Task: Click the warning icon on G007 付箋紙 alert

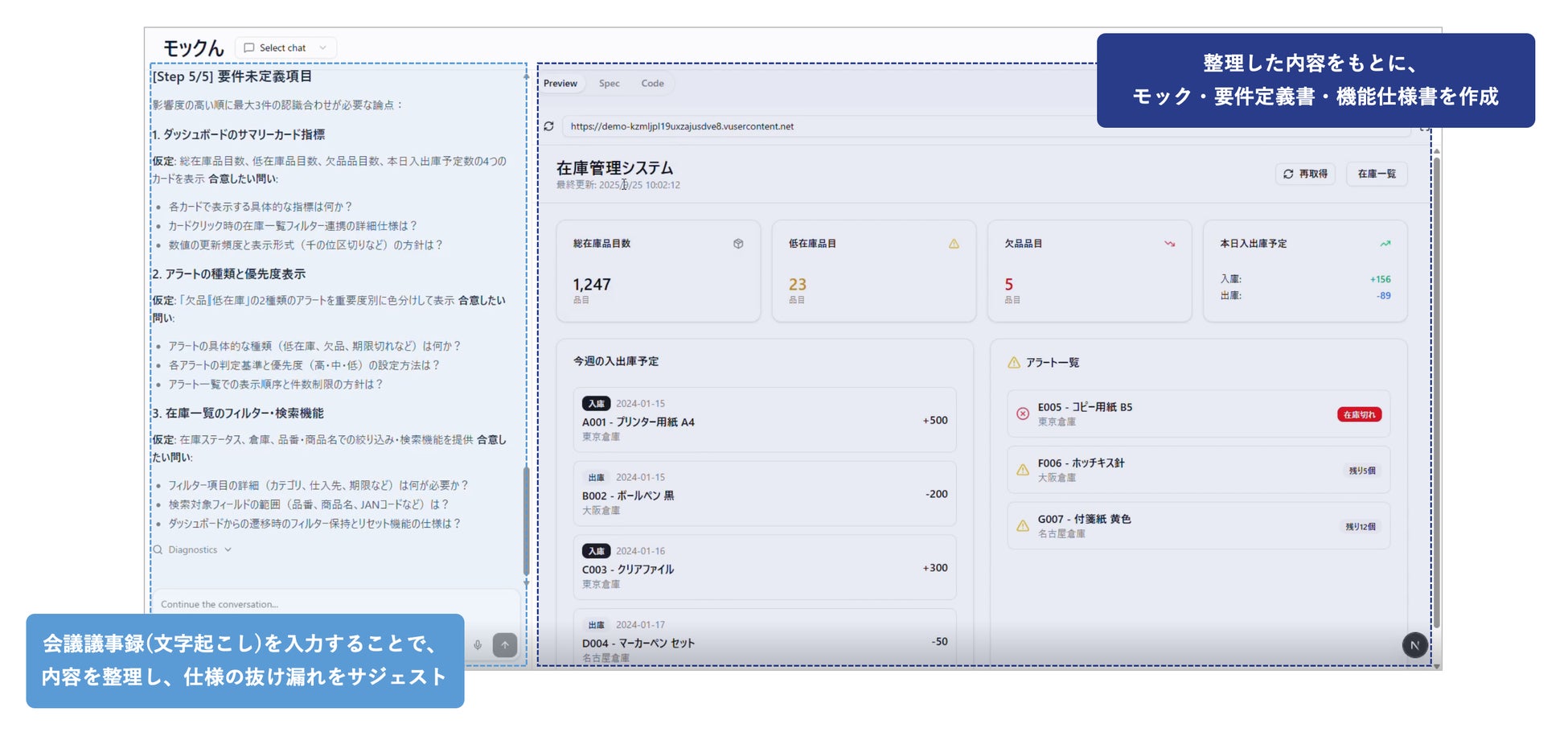Action: tap(1023, 525)
